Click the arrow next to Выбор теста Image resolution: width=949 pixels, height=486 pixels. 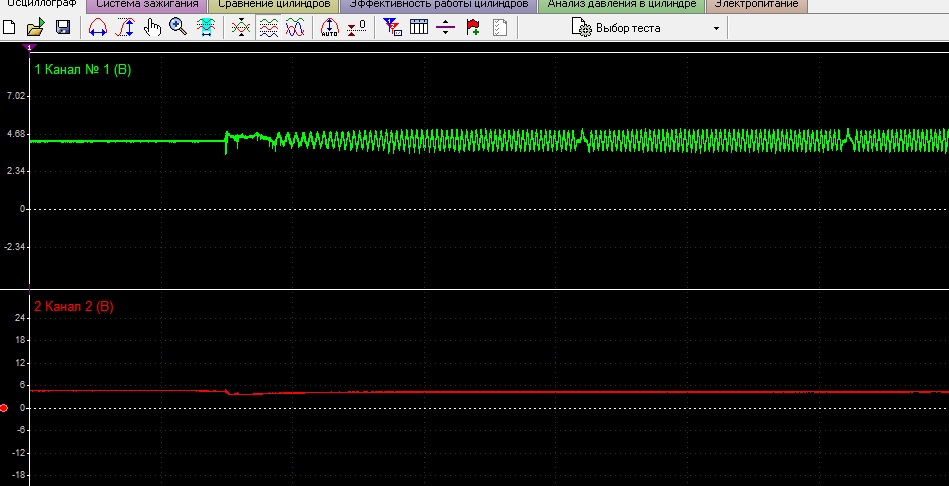(717, 28)
